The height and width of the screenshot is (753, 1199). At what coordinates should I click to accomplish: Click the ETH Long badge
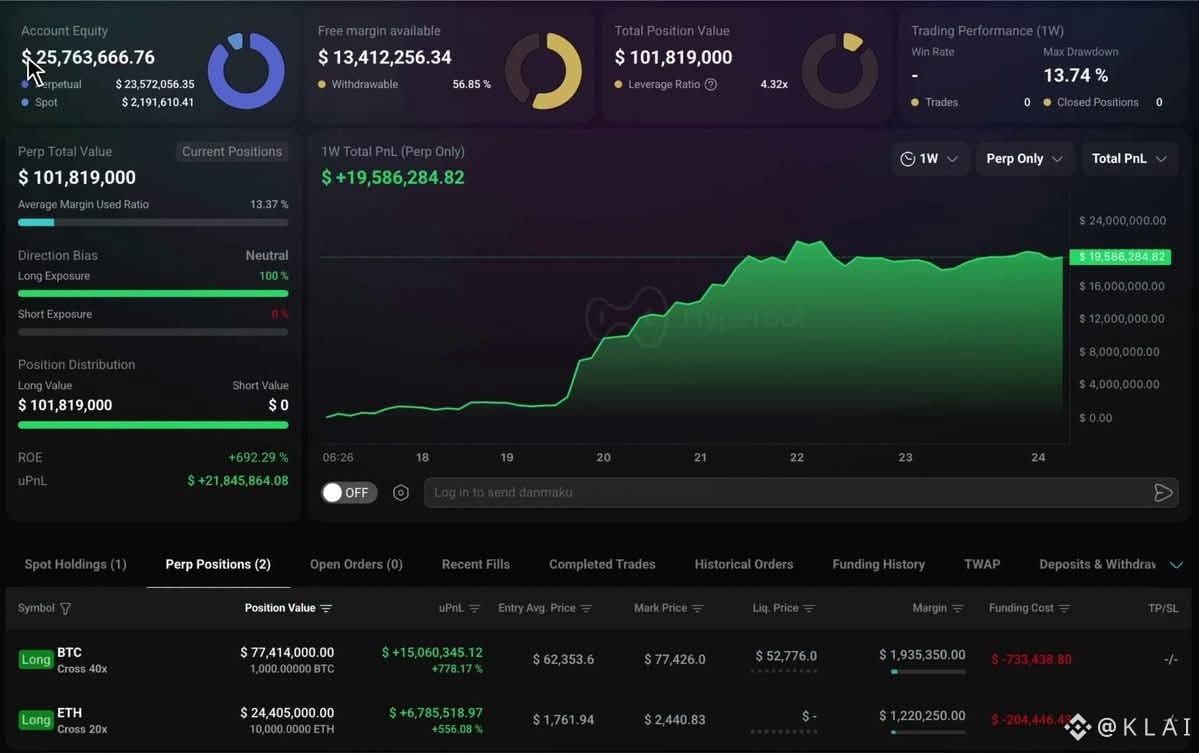(35, 719)
